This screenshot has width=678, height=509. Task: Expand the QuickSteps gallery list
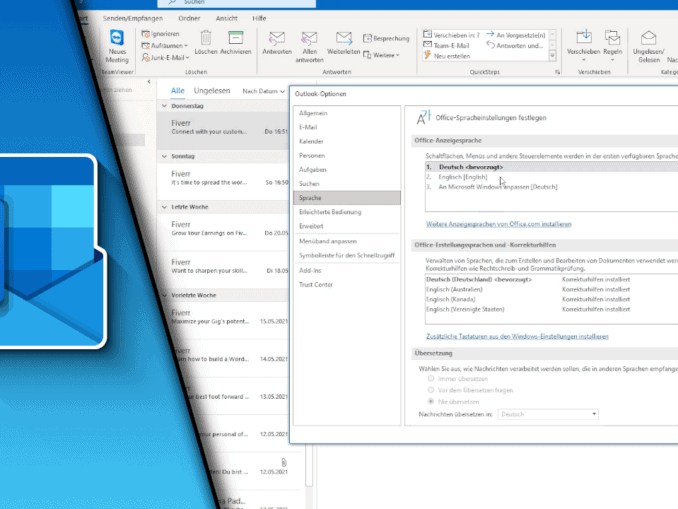click(552, 56)
